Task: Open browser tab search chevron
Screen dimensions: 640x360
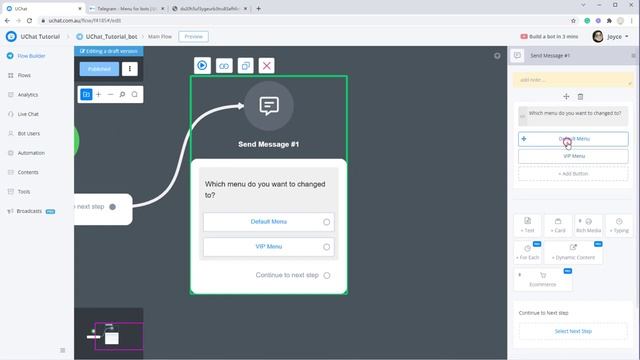Action: point(583,5)
